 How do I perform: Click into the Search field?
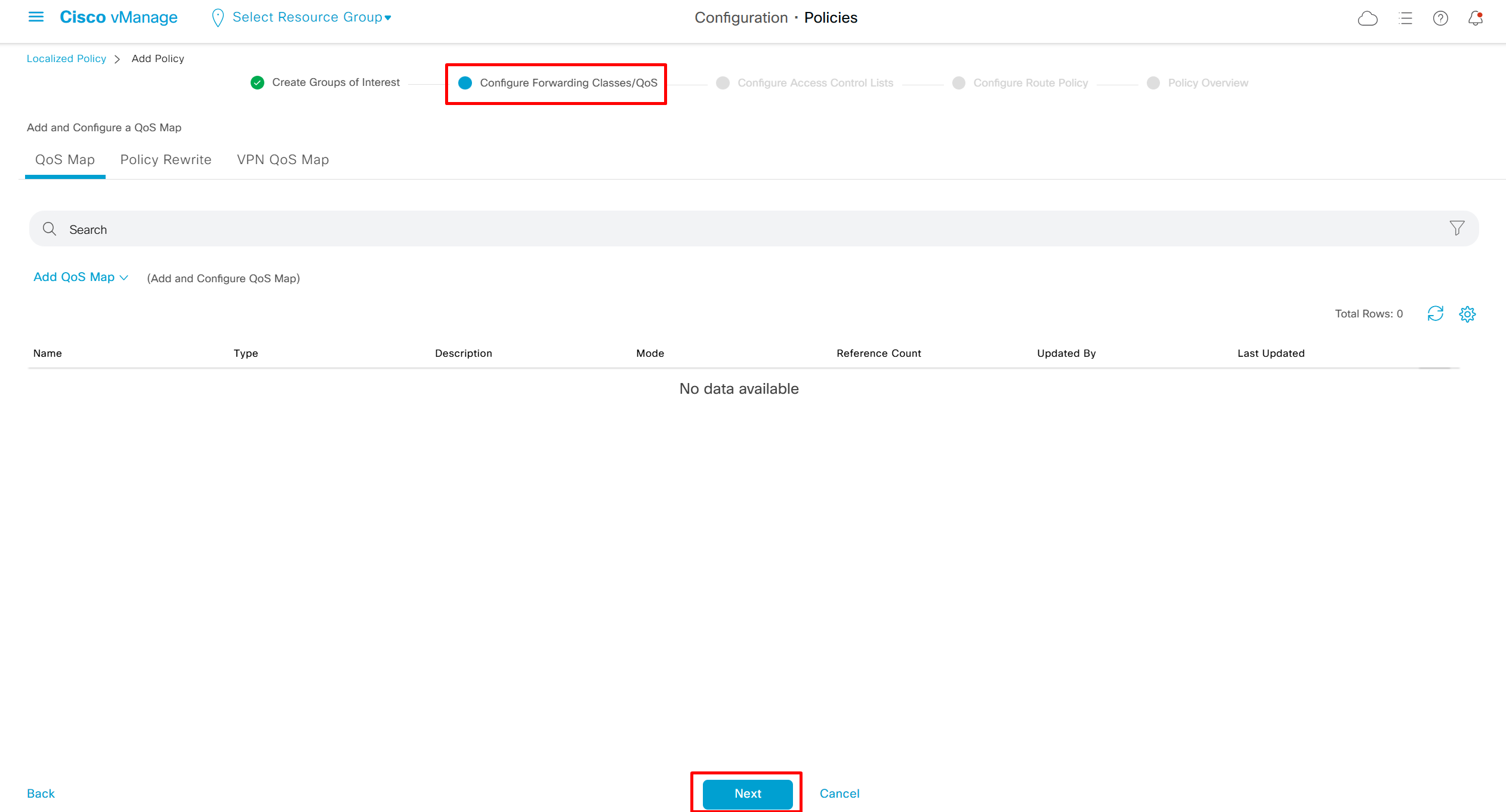point(716,229)
